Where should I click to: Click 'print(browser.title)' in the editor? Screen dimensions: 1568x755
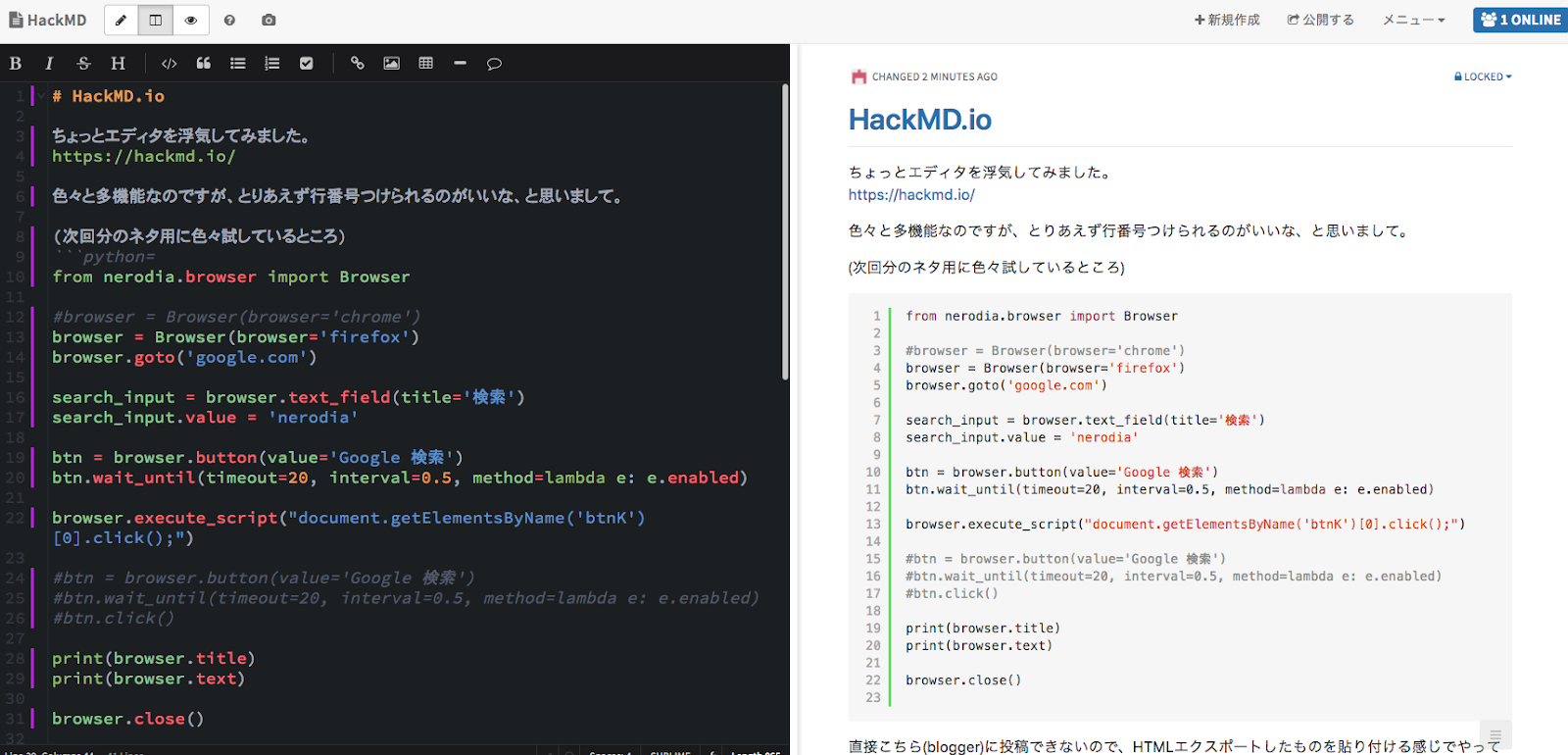click(154, 658)
